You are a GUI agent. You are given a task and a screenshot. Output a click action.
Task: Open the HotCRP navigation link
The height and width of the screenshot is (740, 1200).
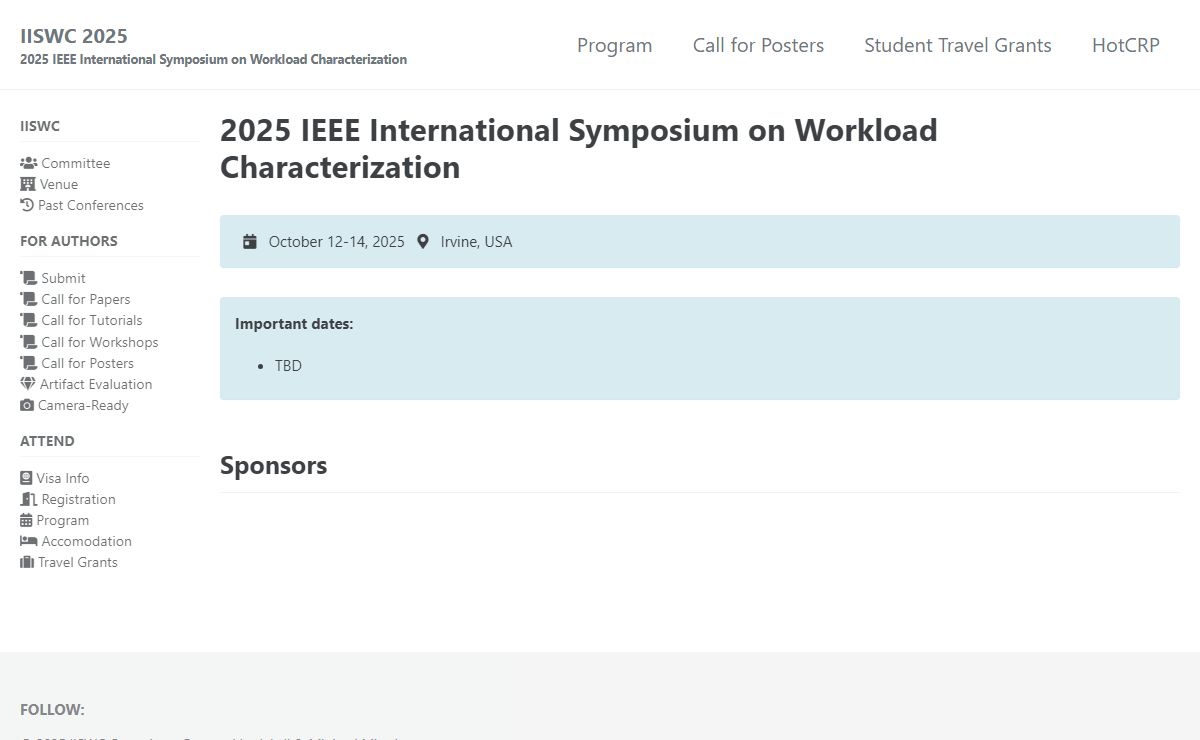pyautogui.click(x=1125, y=45)
